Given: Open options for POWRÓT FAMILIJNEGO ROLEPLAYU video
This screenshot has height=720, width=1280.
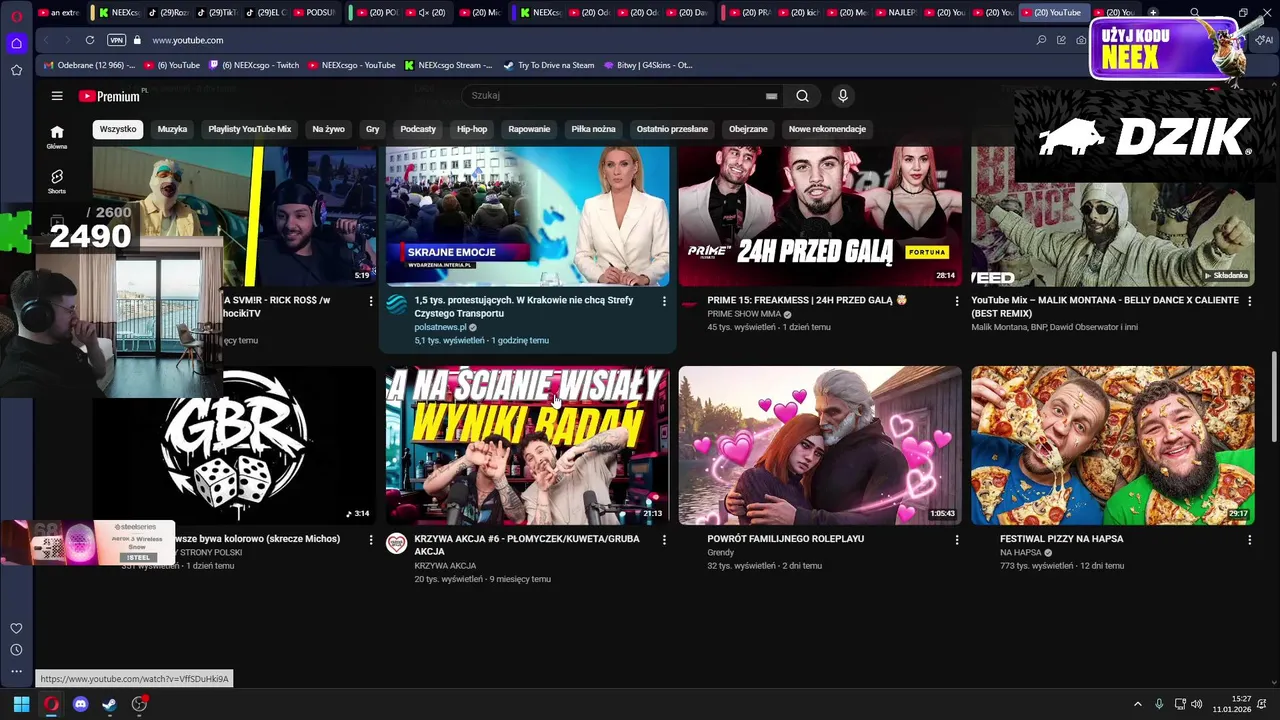Looking at the screenshot, I should [x=957, y=540].
